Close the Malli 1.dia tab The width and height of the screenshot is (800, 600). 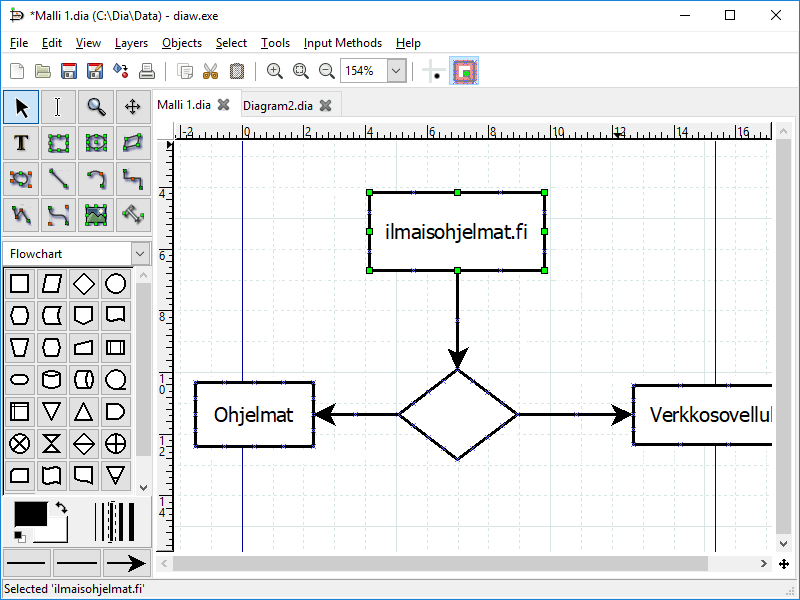[223, 105]
